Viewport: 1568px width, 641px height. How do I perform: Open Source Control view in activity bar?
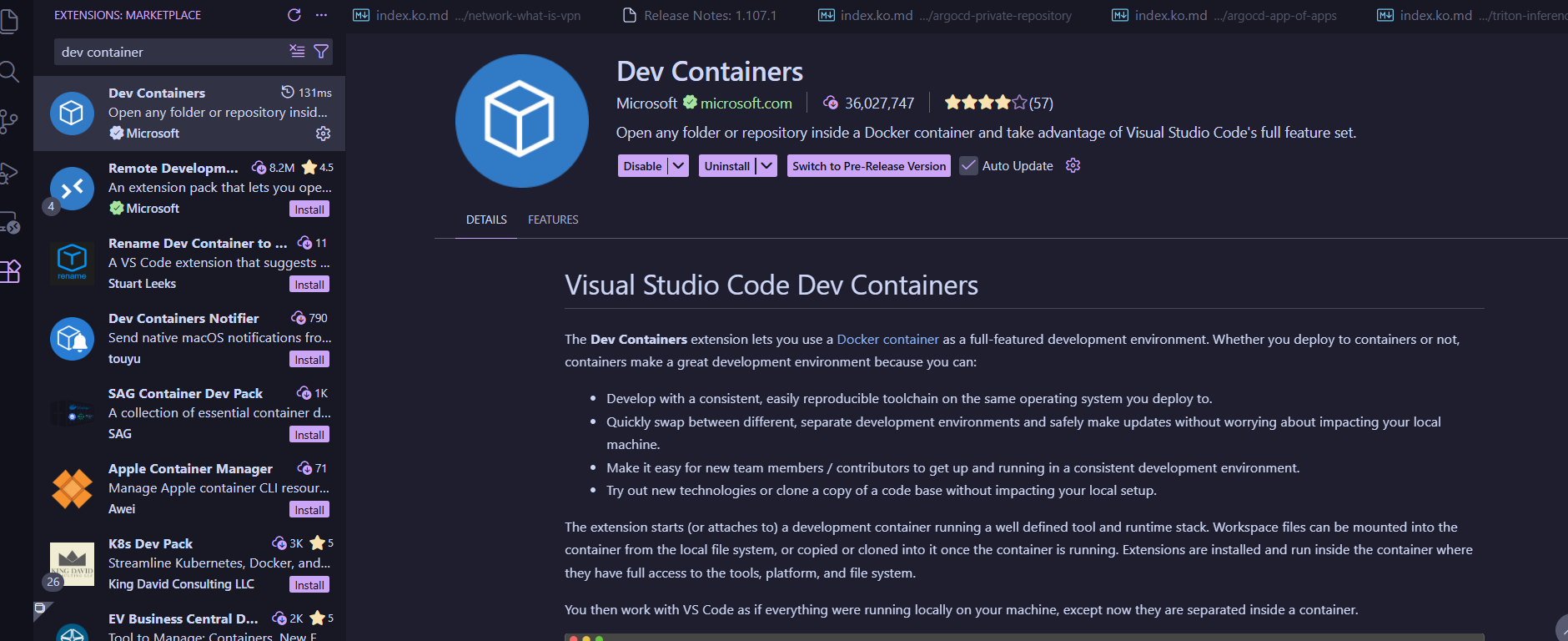tap(8, 122)
